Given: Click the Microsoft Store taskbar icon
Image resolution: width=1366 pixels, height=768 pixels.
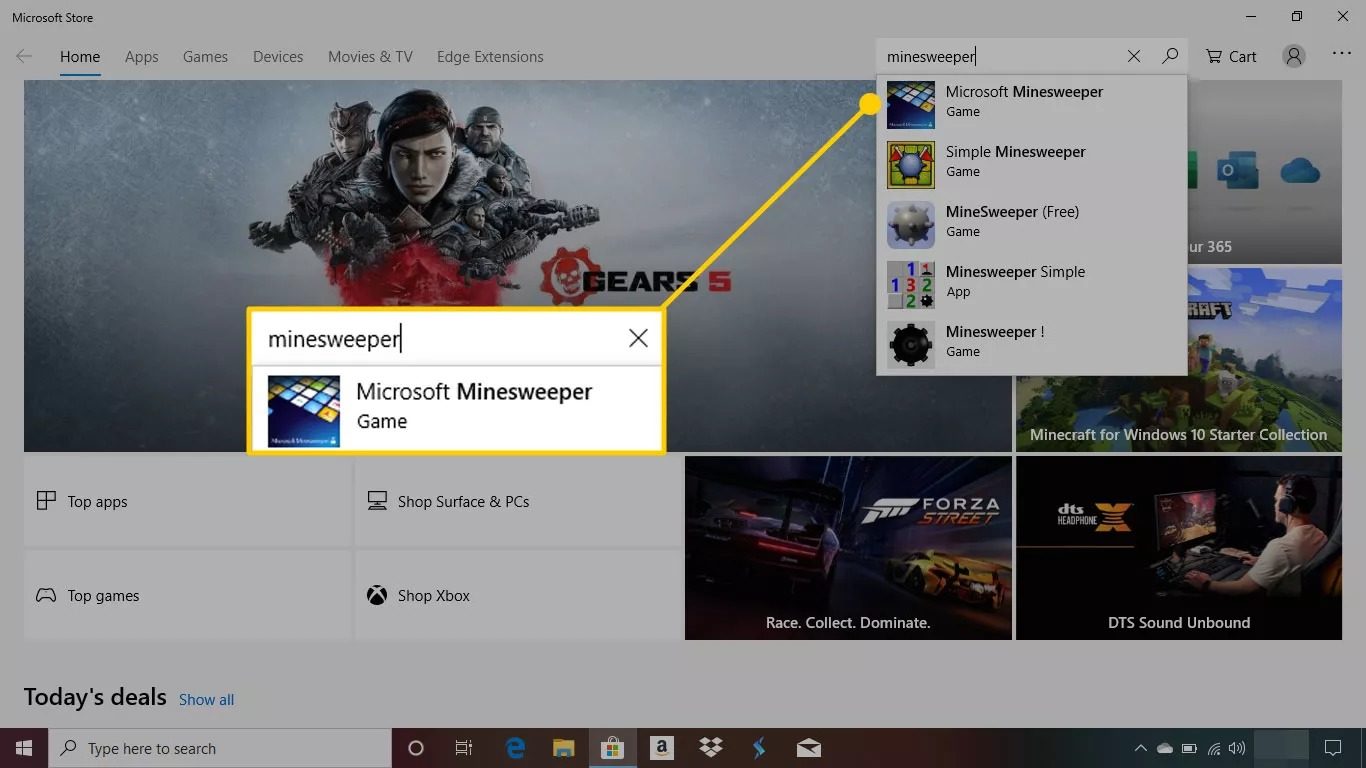Looking at the screenshot, I should [x=612, y=748].
